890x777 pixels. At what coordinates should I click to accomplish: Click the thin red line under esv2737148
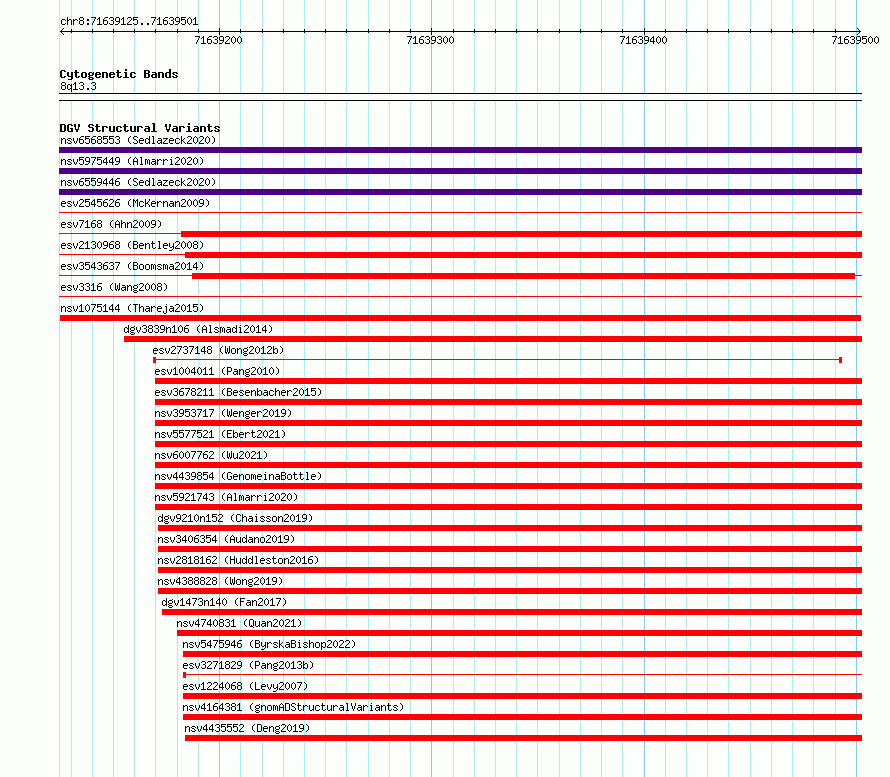coord(497,360)
